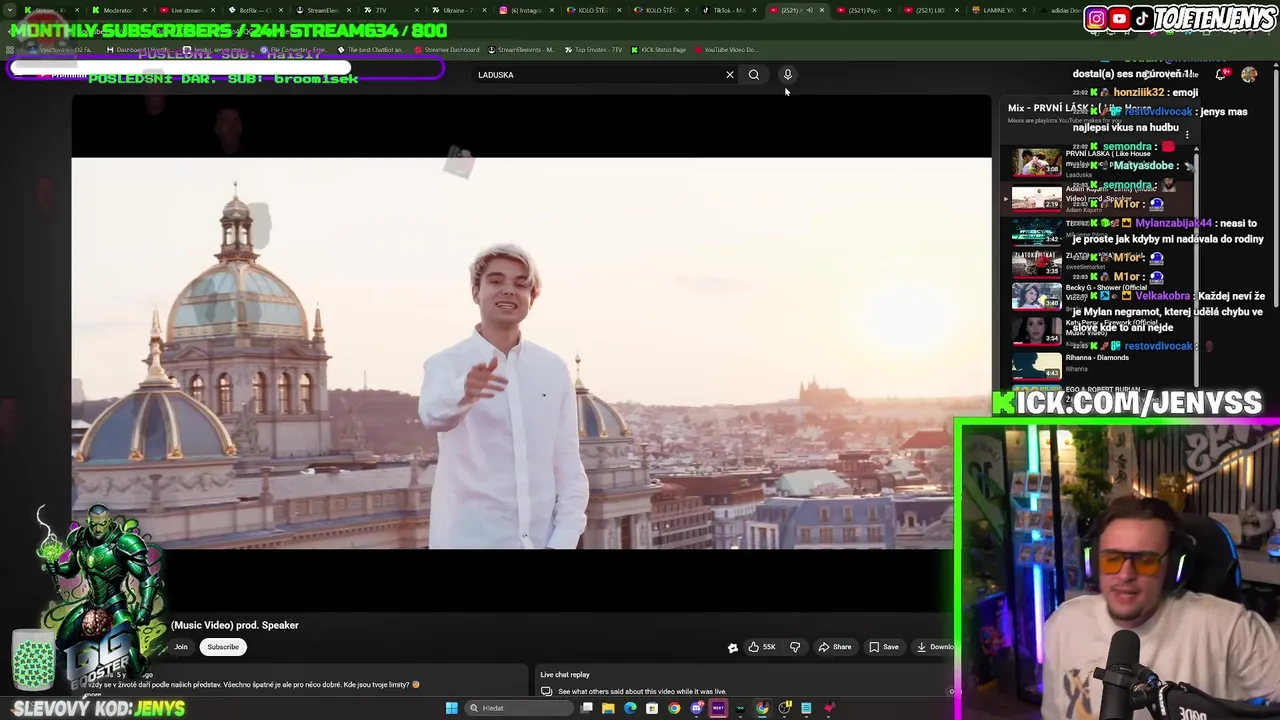Open the Windows Start menu

tap(452, 708)
